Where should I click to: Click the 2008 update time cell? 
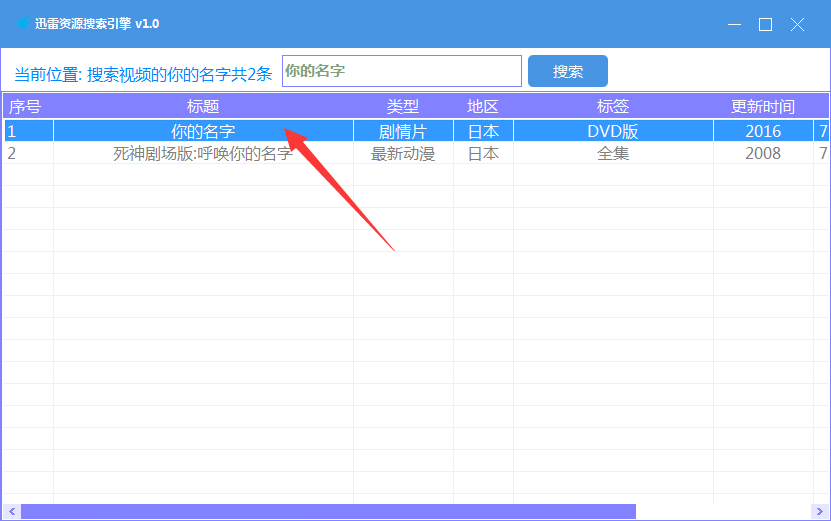pyautogui.click(x=763, y=153)
